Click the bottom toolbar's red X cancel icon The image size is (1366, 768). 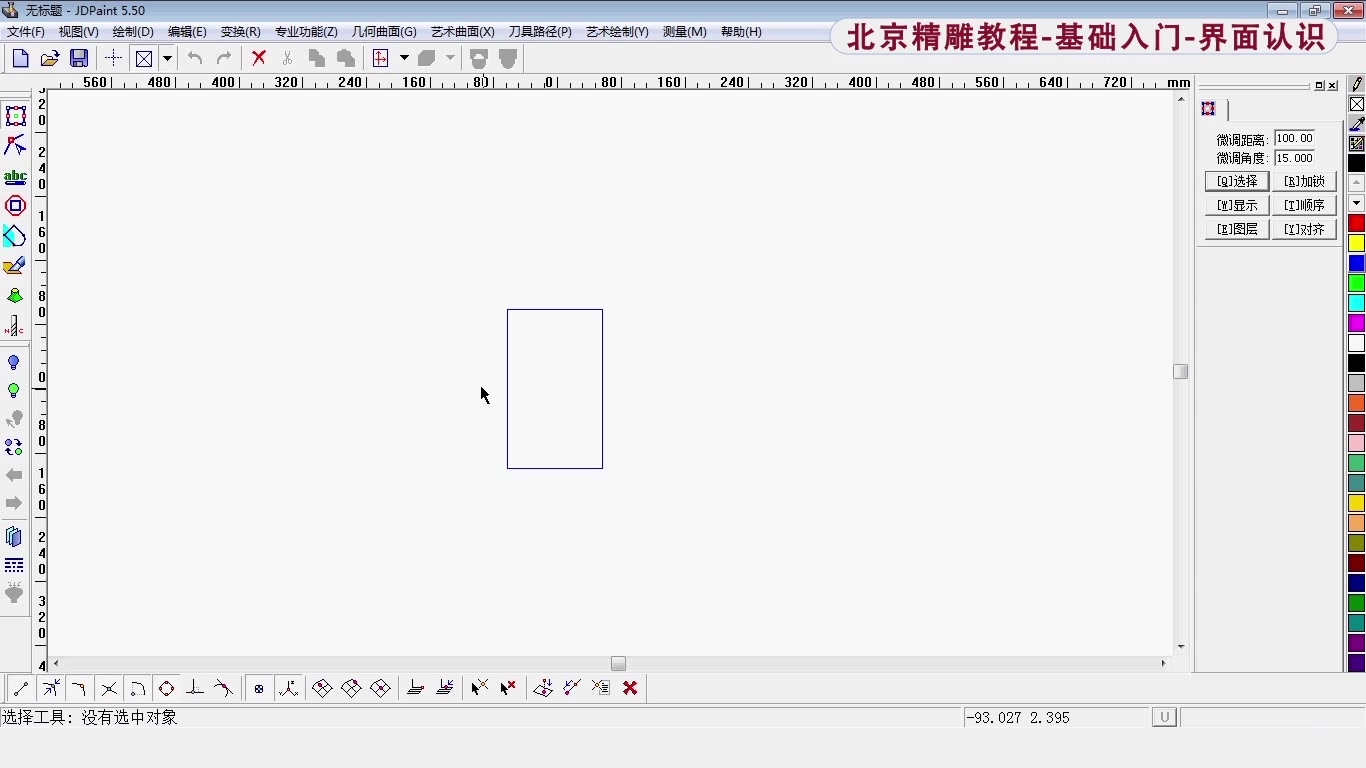(x=630, y=688)
